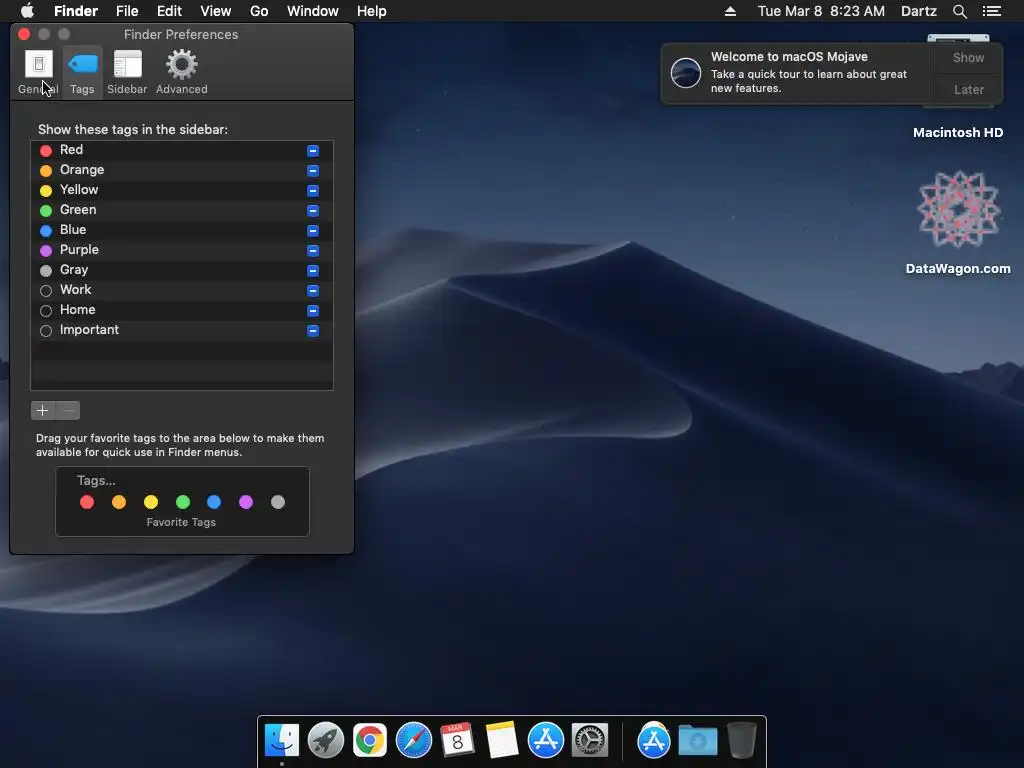
Task: Toggle the Yellow tag sidebar checkbox
Action: pos(313,191)
